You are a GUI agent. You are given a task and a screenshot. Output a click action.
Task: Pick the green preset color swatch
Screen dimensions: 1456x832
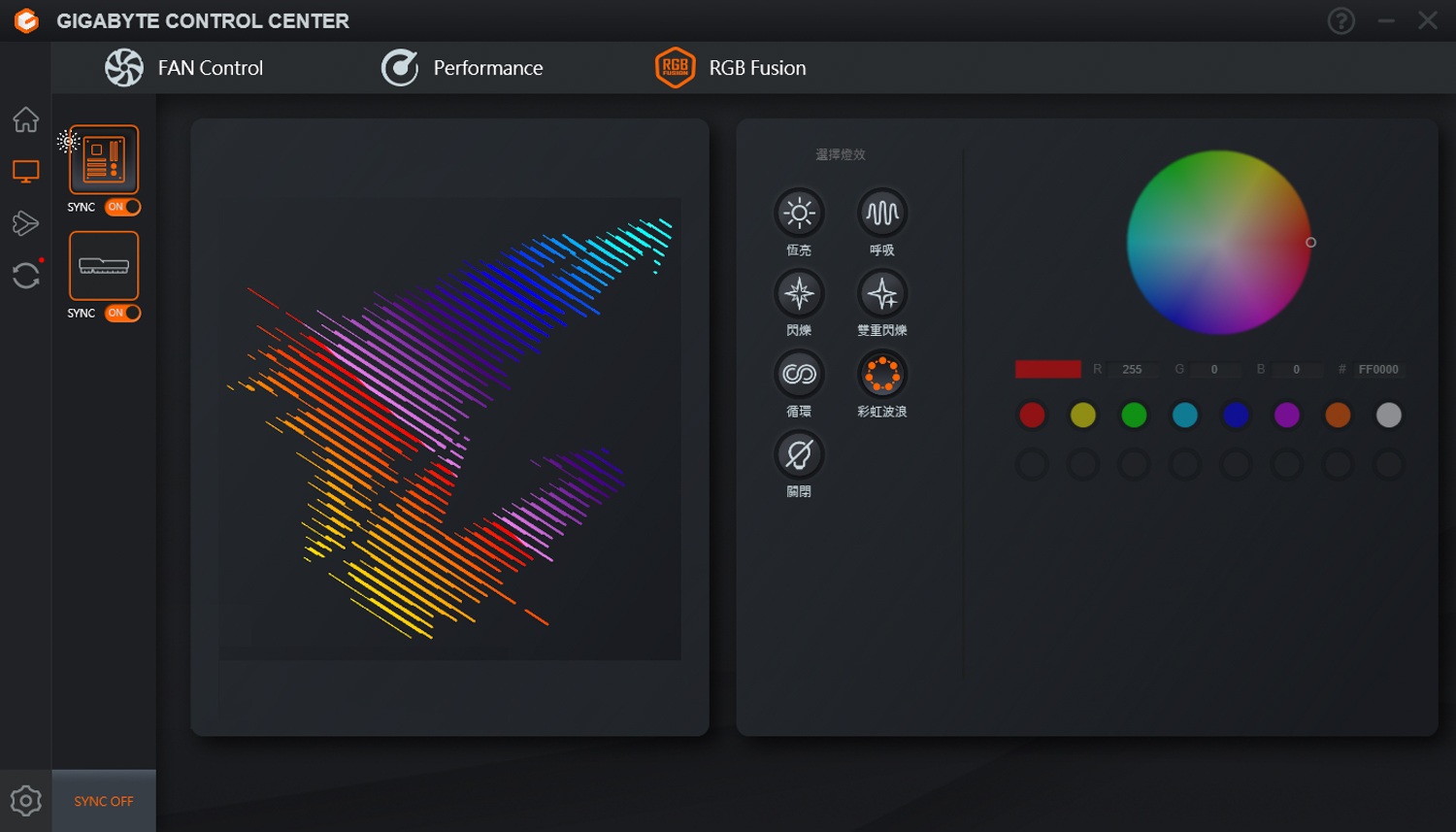click(x=1134, y=416)
